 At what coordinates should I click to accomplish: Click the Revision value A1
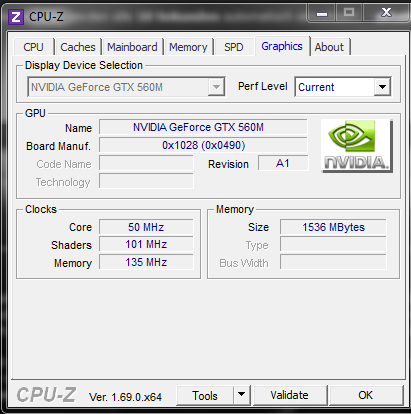pos(283,163)
